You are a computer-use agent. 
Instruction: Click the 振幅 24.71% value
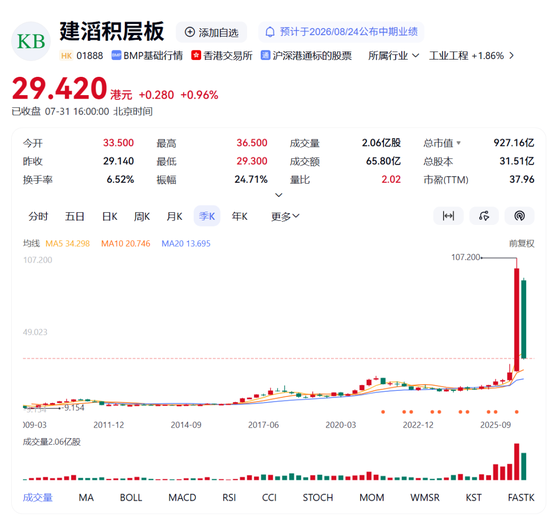pyautogui.click(x=251, y=179)
